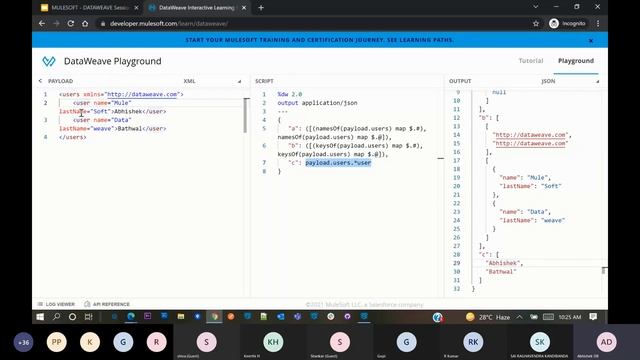Click the learning paths banner link
Image resolution: width=640 pixels, height=360 pixels.
(319, 40)
